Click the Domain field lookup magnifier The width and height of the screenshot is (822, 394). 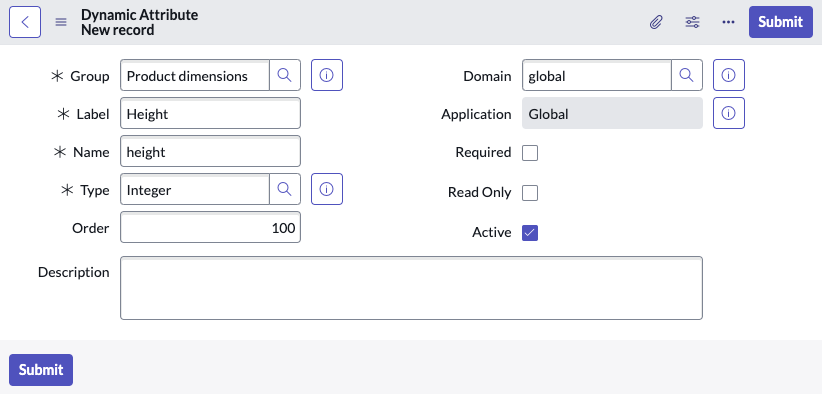687,75
